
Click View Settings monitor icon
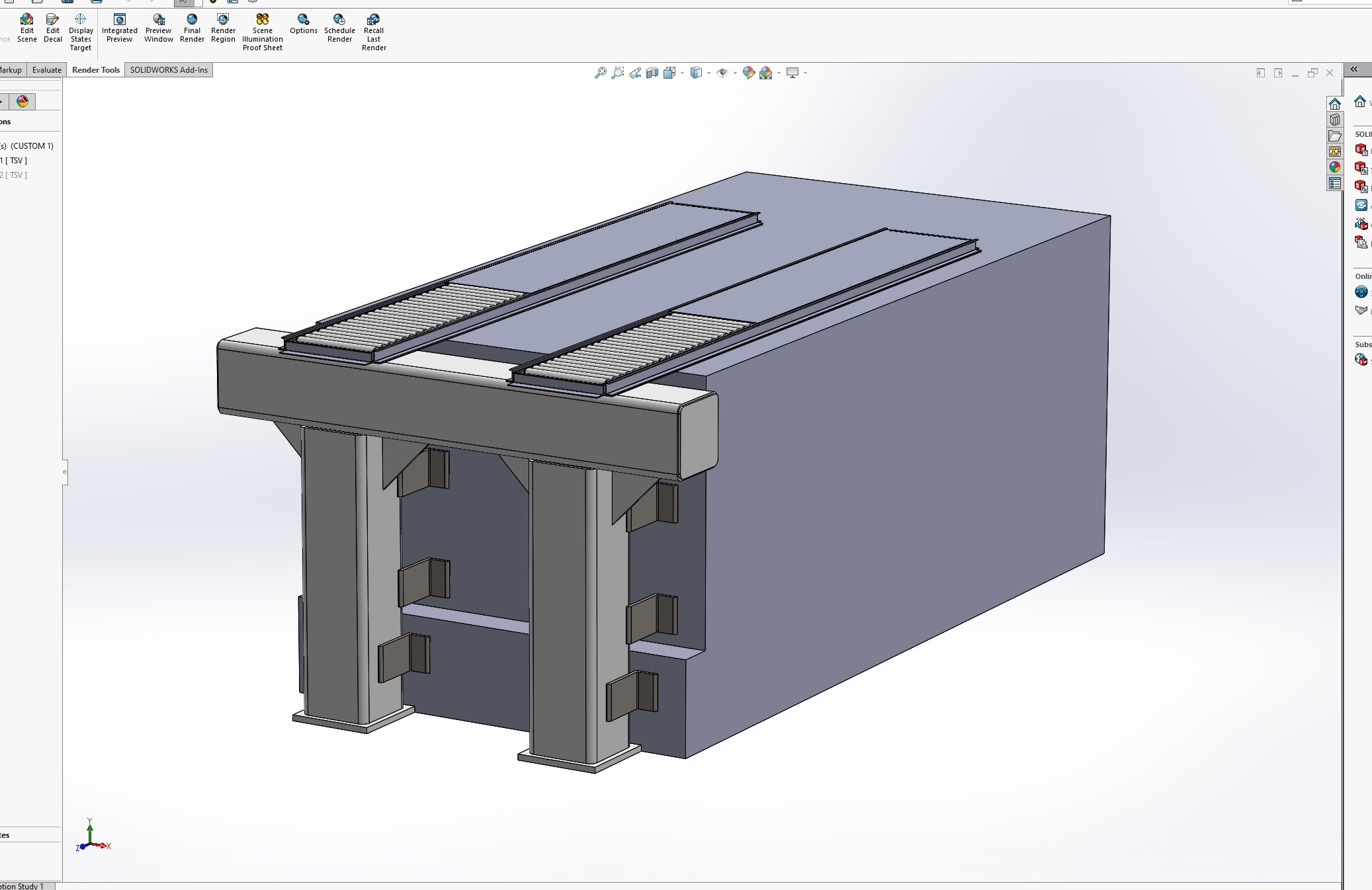coord(793,73)
